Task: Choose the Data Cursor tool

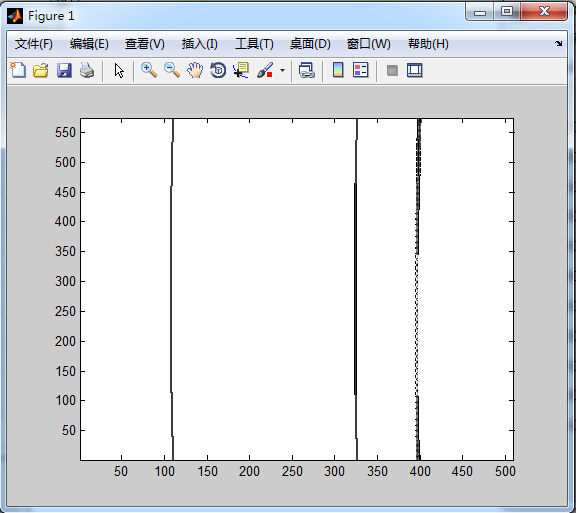Action: tap(241, 70)
